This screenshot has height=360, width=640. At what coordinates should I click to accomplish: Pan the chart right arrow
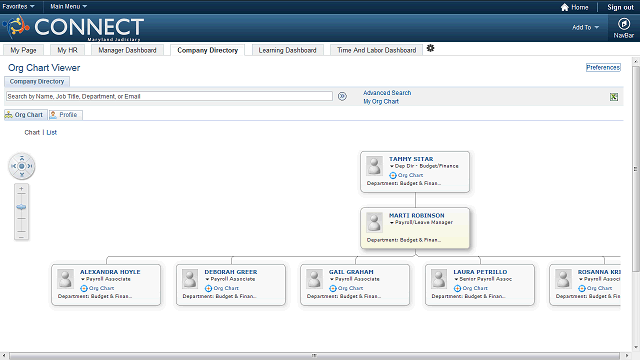click(30, 166)
